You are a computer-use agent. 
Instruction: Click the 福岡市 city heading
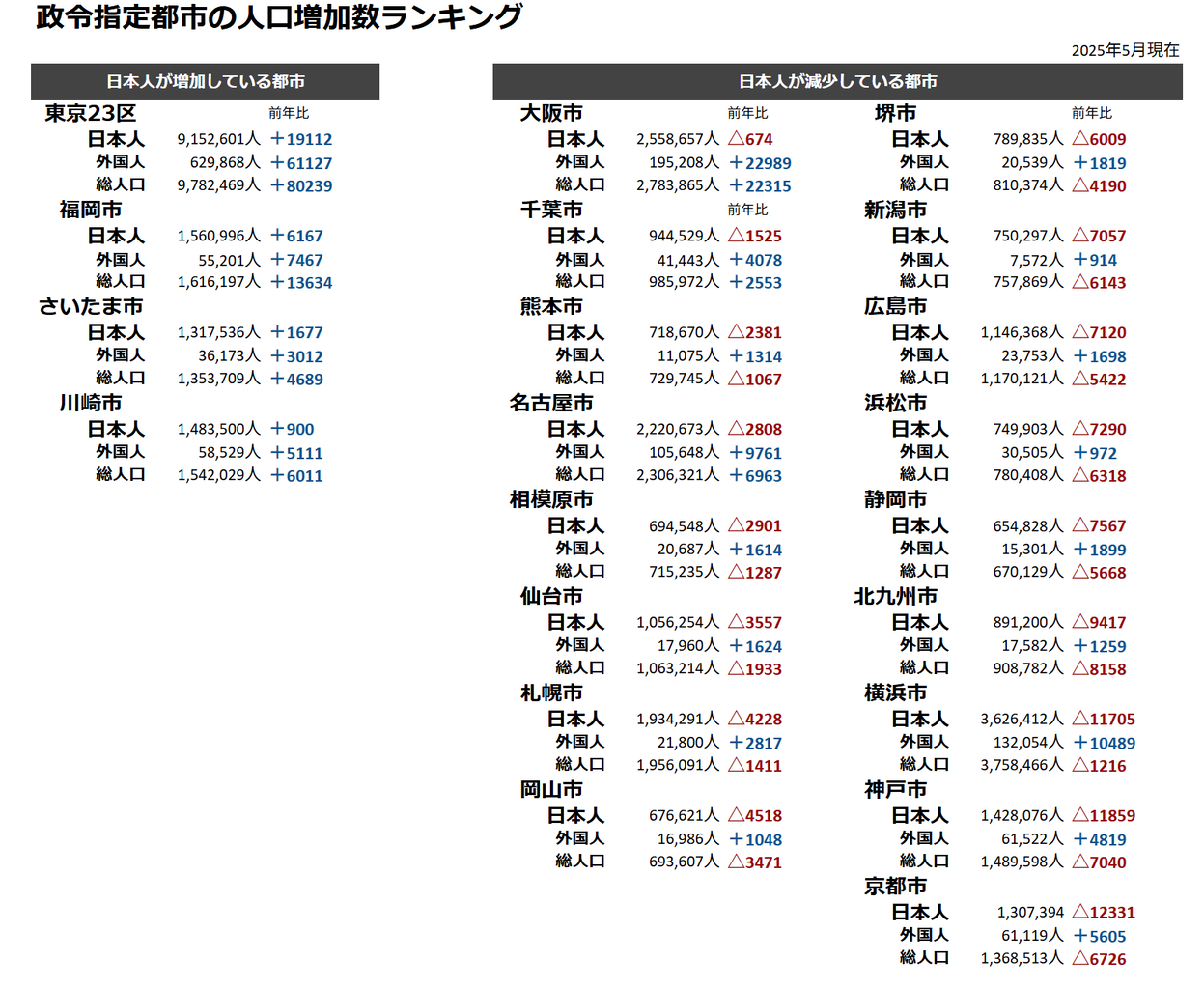point(91,210)
